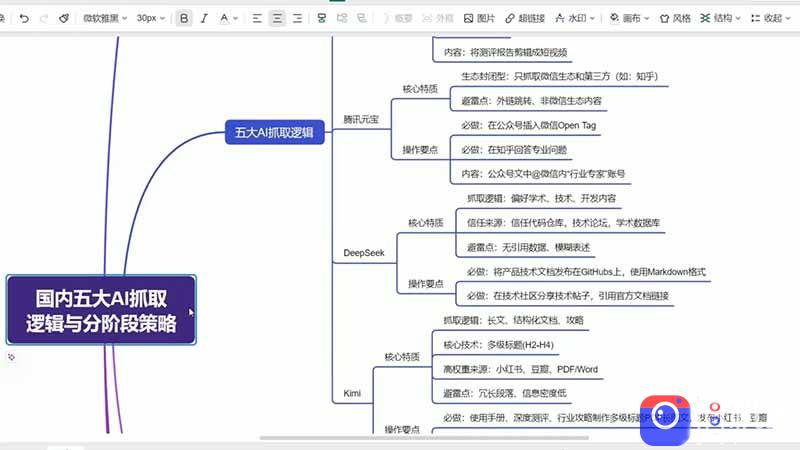This screenshot has width=800, height=450.
Task: Click node 必做：使用手册、深度测评
Action: 605,418
